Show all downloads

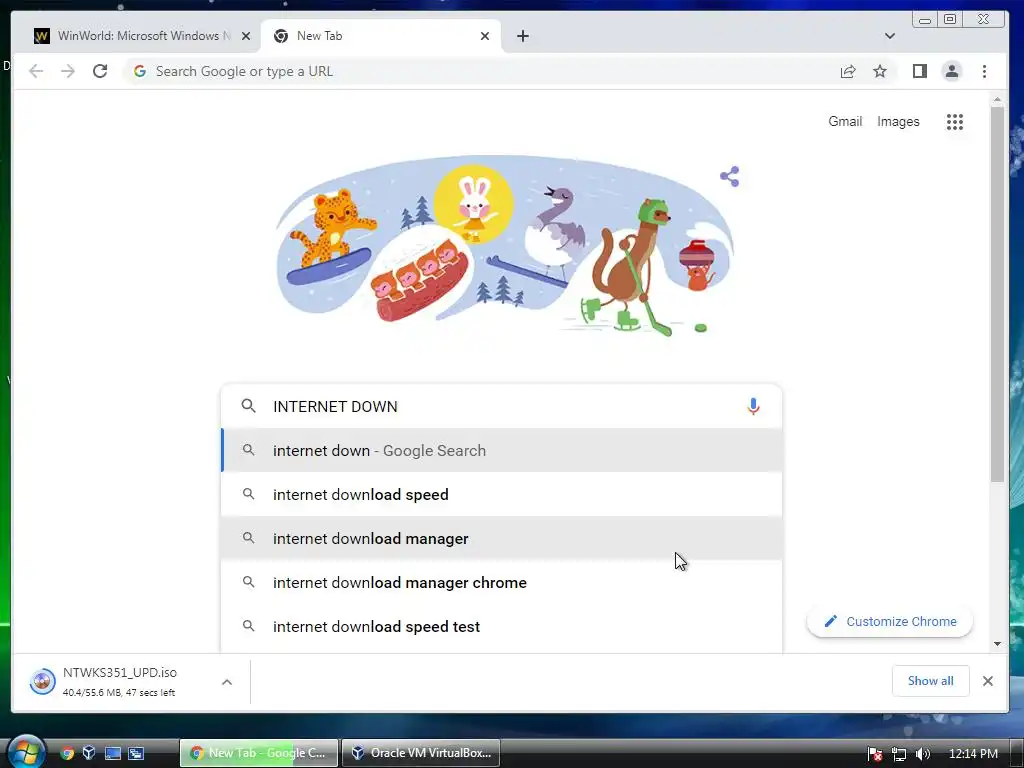click(931, 681)
